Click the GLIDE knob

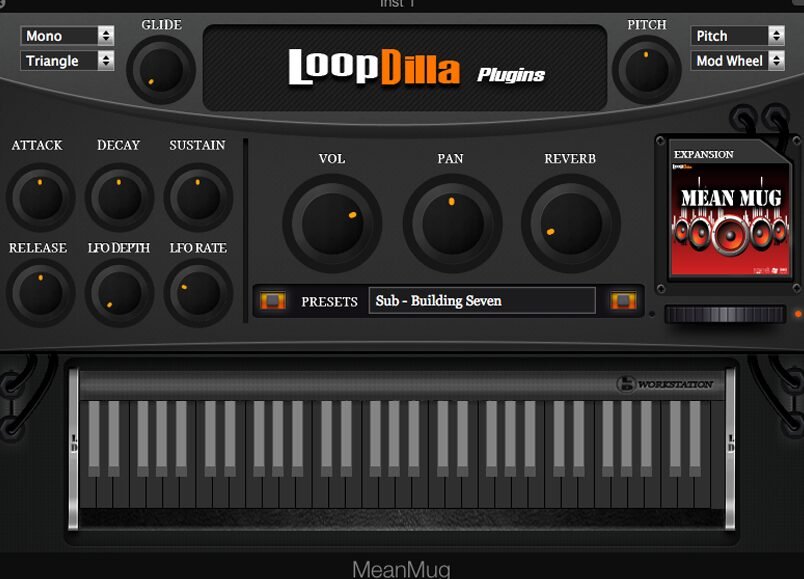pyautogui.click(x=161, y=70)
